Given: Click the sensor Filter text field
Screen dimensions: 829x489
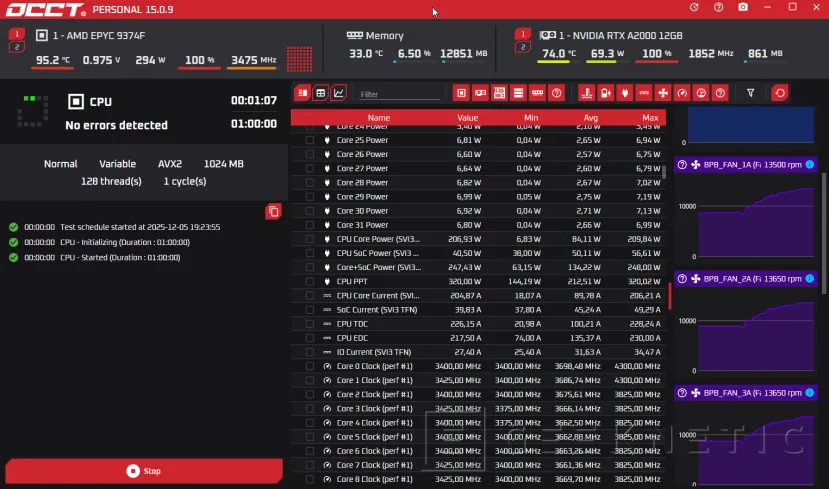Looking at the screenshot, I should (x=398, y=94).
